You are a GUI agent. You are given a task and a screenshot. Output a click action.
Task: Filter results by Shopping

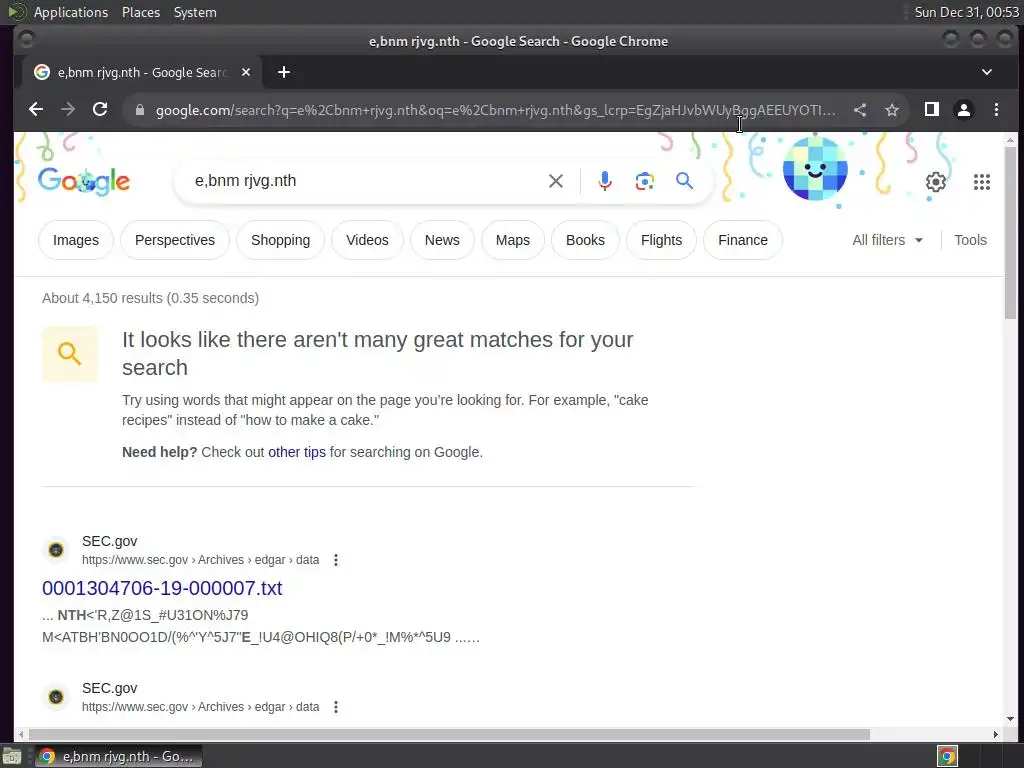(x=281, y=240)
